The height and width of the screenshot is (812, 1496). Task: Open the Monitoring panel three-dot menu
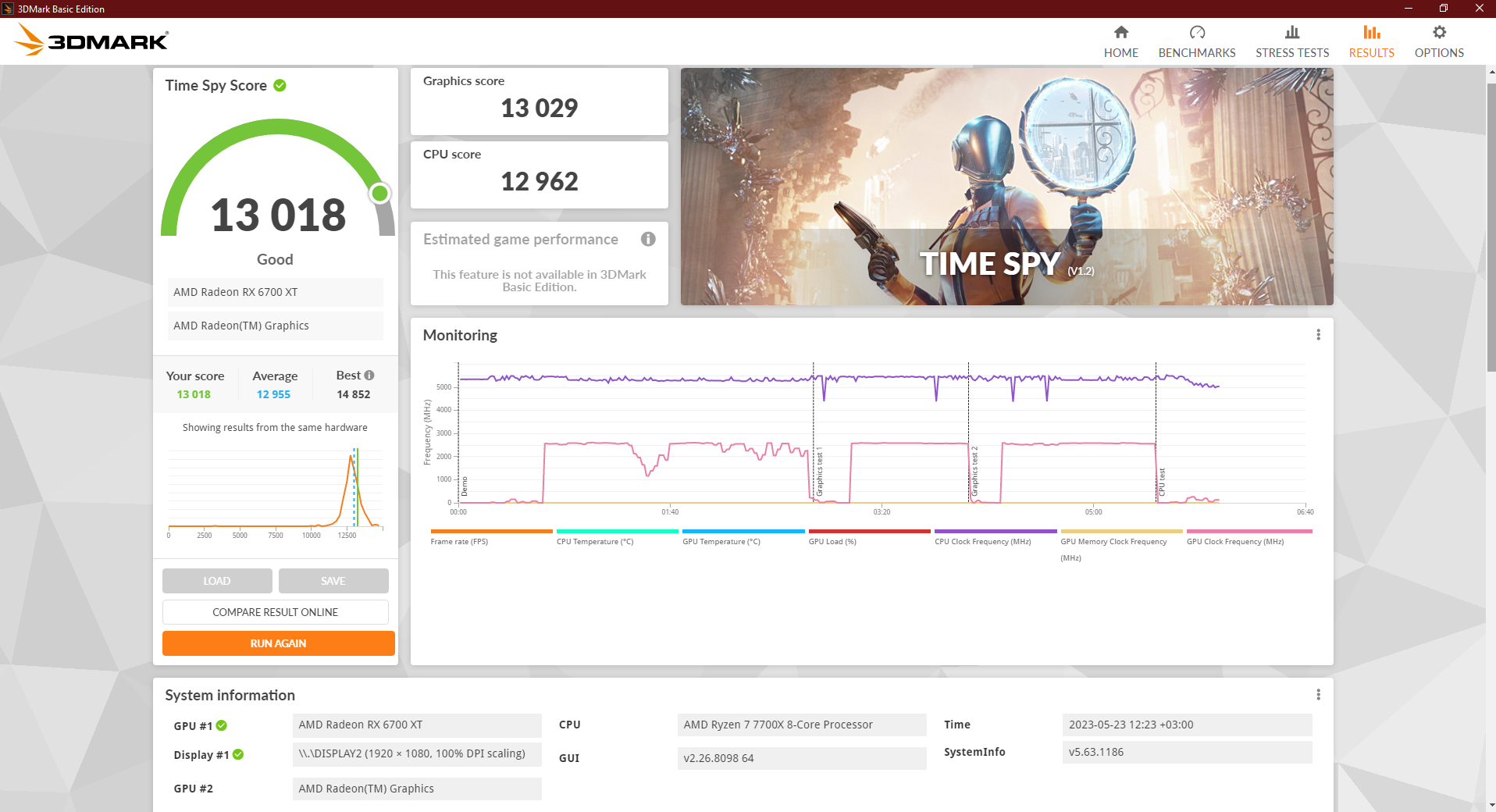1319,335
